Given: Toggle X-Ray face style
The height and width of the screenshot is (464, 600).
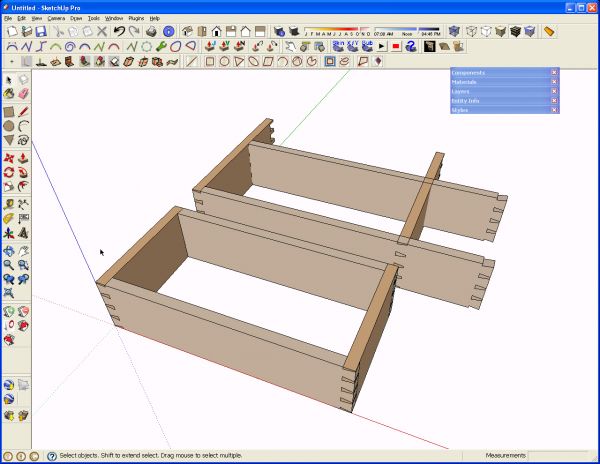Looking at the screenshot, I should 454,31.
